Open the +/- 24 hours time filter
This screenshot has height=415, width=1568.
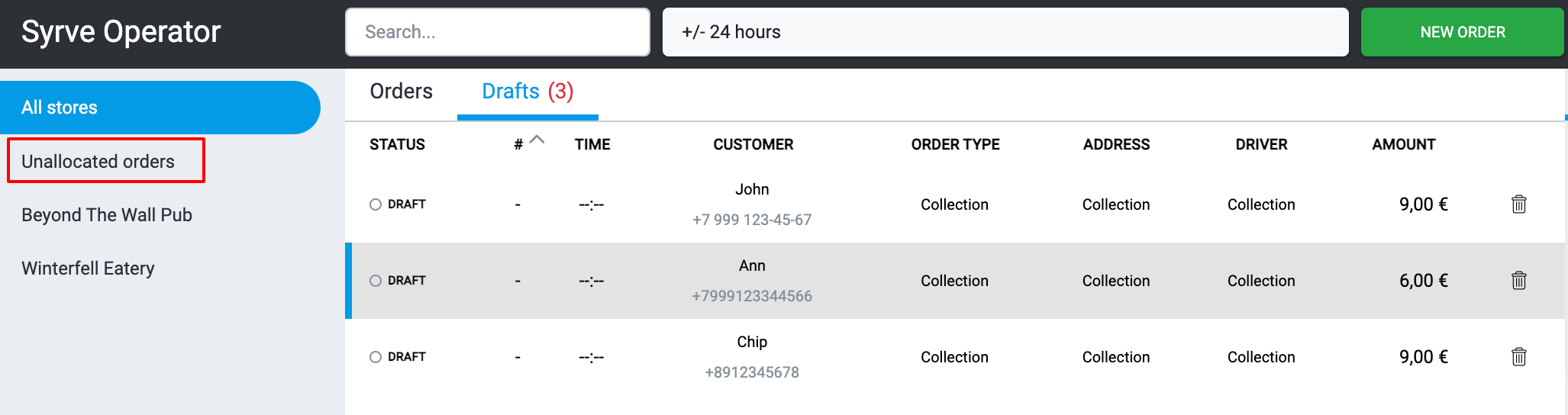click(1005, 32)
